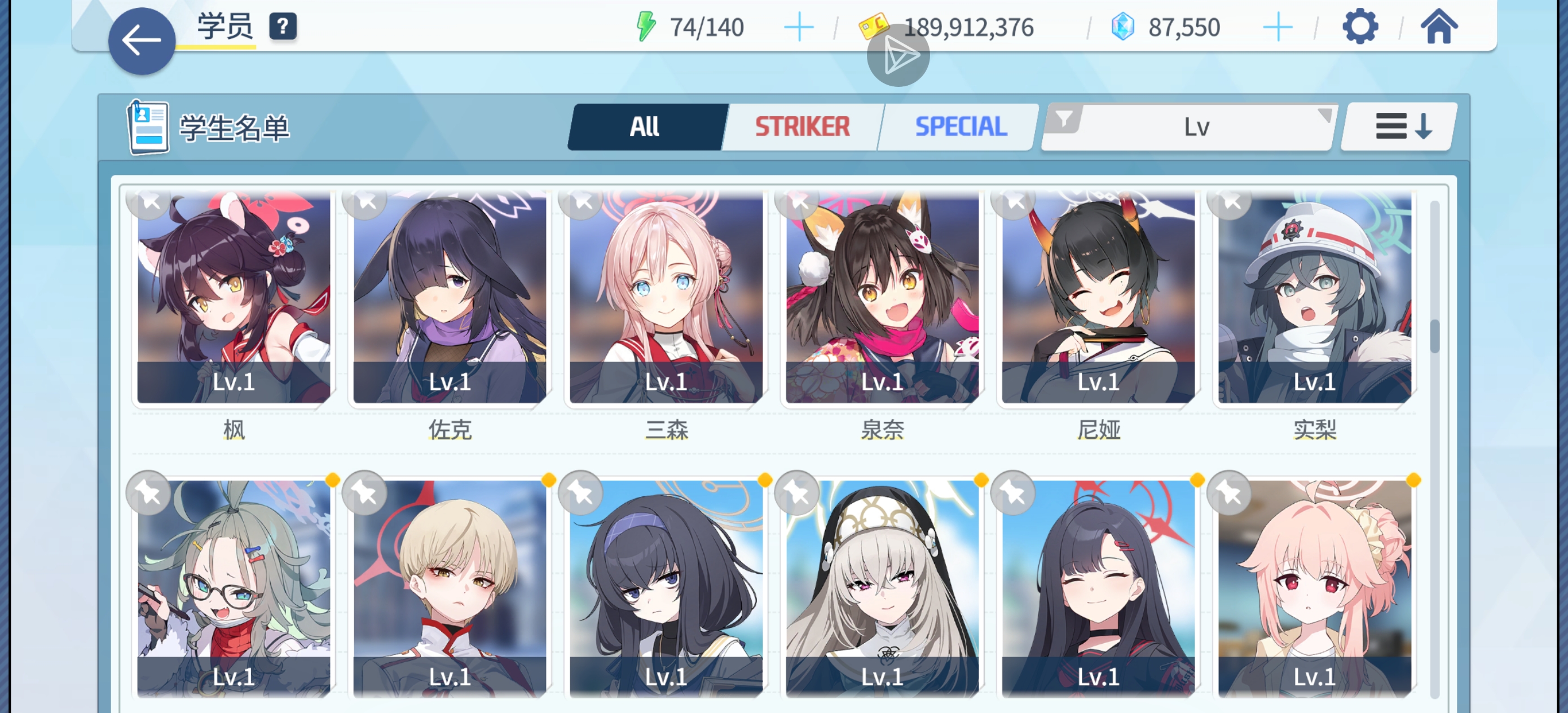Add energy with the plus beside 74/140
This screenshot has width=1568, height=713.
pyautogui.click(x=799, y=28)
